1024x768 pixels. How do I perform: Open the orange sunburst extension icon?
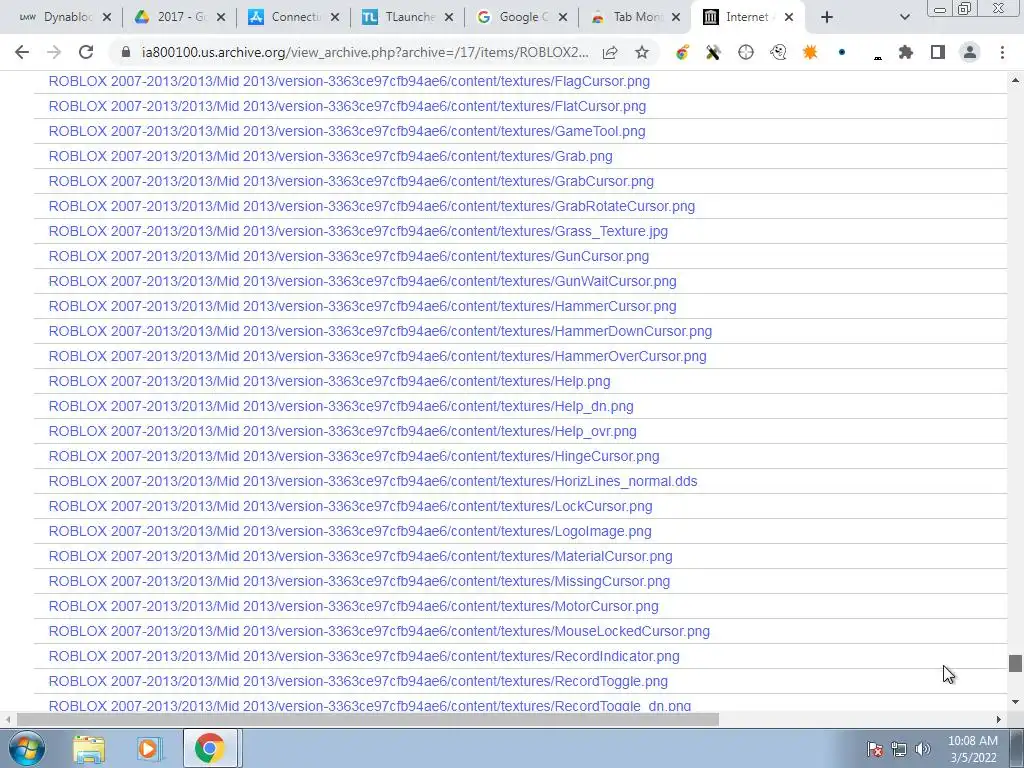click(x=810, y=52)
